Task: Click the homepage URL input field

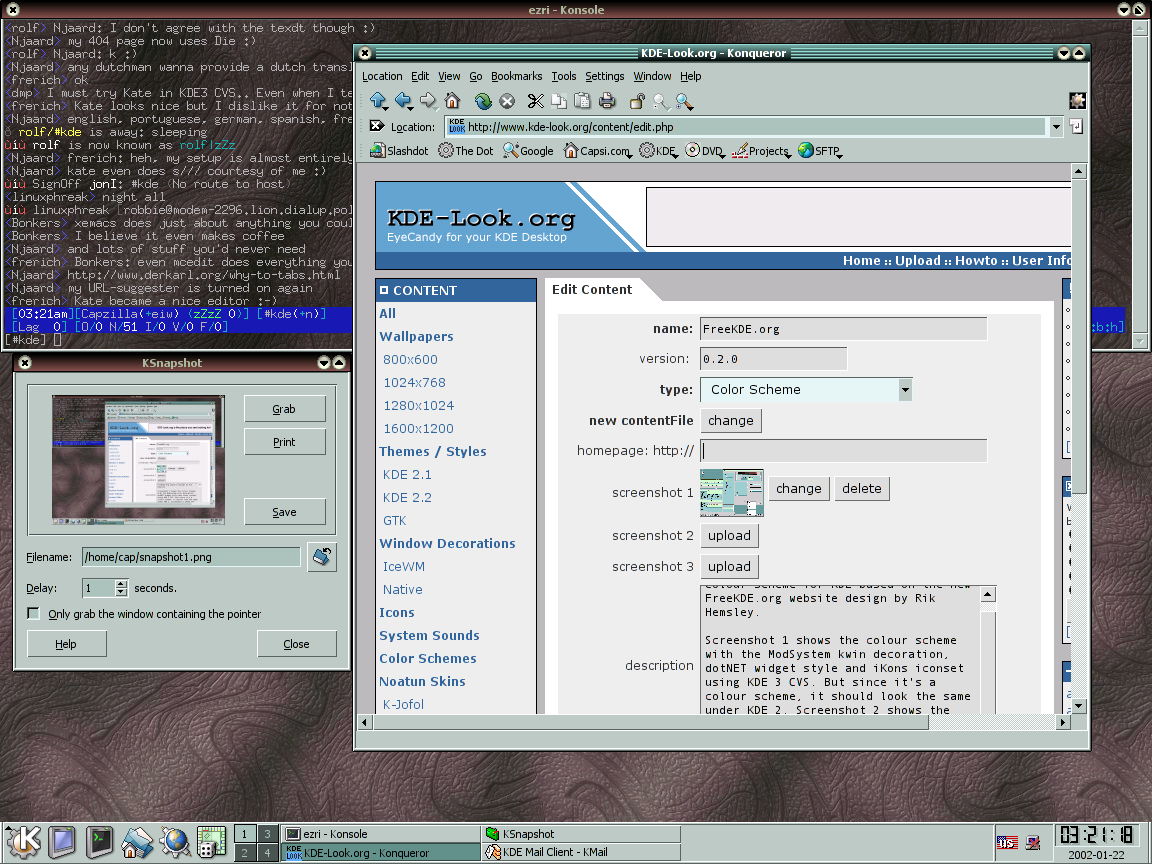Action: pos(843,450)
